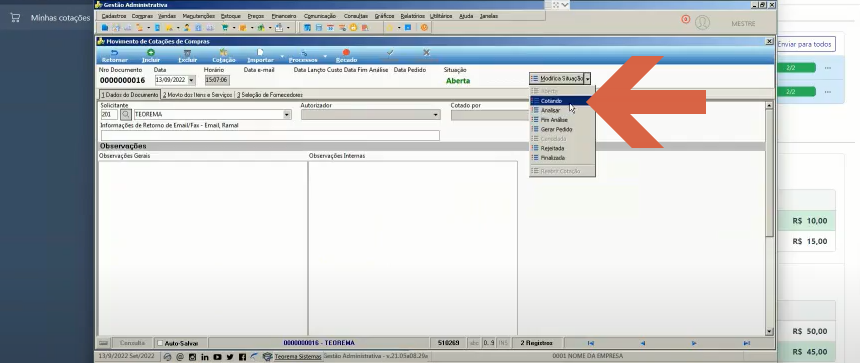The image size is (860, 363).
Task: Click the Importar document icon
Action: [261, 53]
